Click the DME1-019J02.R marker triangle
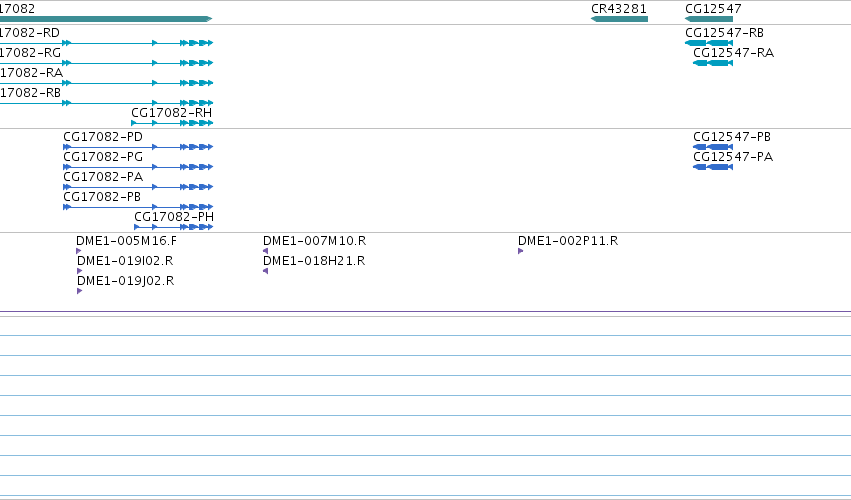The image size is (851, 500). (x=80, y=291)
